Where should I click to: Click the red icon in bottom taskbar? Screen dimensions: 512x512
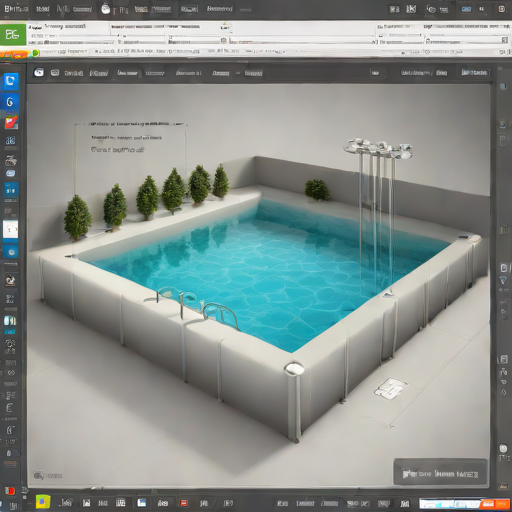click(x=184, y=503)
